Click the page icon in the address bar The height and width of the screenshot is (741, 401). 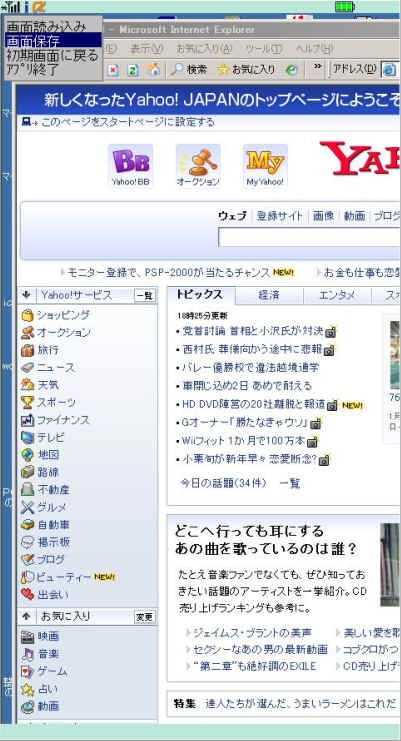(389, 69)
